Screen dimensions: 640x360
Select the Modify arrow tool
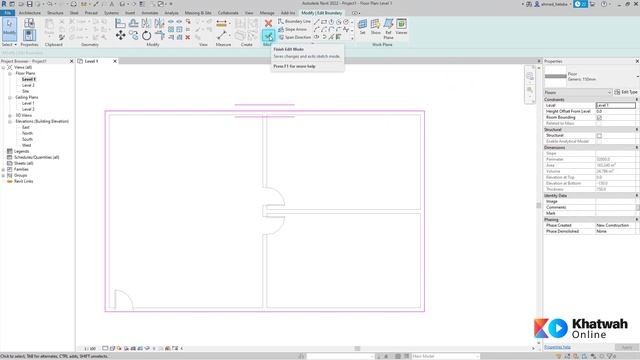tap(9, 28)
